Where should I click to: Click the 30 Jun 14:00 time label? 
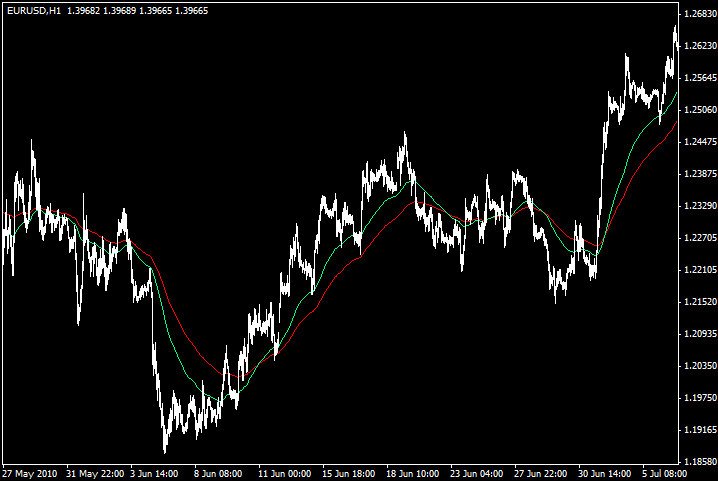coord(605,472)
